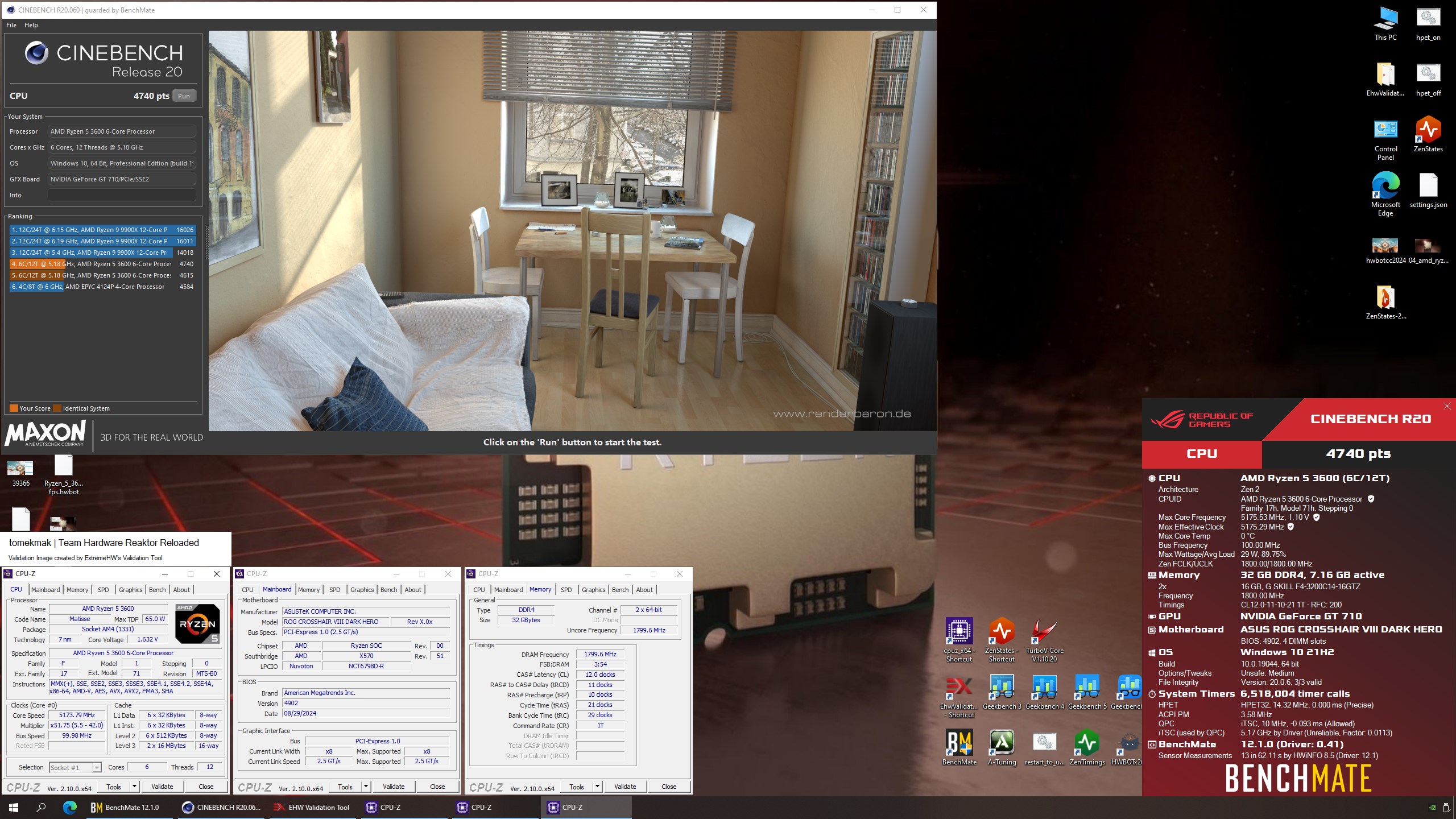Click Close button in Mainboard CPU-Z window
Viewport: 1456px width, 819px height.
(x=437, y=787)
